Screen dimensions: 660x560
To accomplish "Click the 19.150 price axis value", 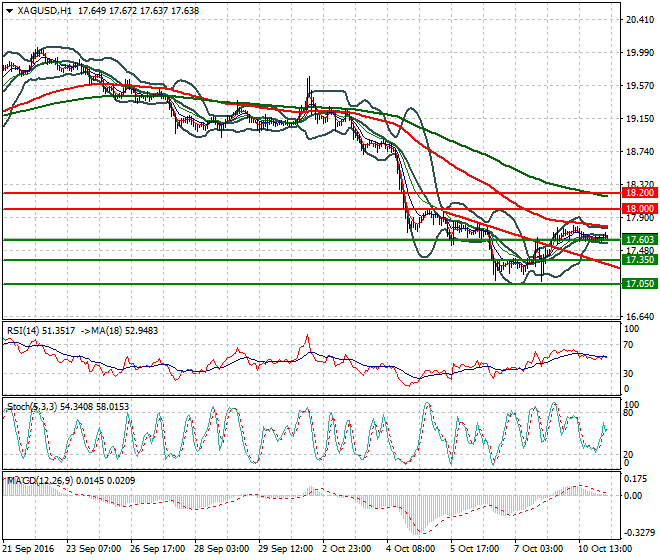I will point(640,119).
